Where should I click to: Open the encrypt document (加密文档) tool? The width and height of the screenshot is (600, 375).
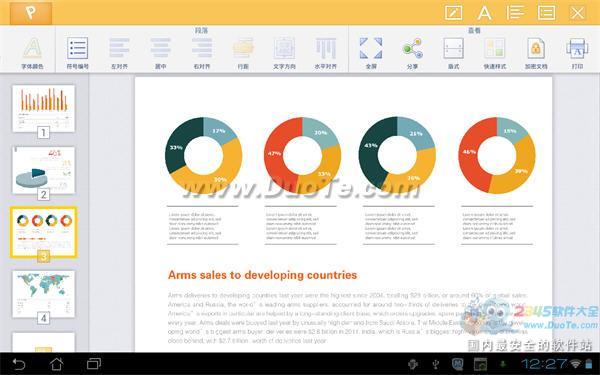536,53
